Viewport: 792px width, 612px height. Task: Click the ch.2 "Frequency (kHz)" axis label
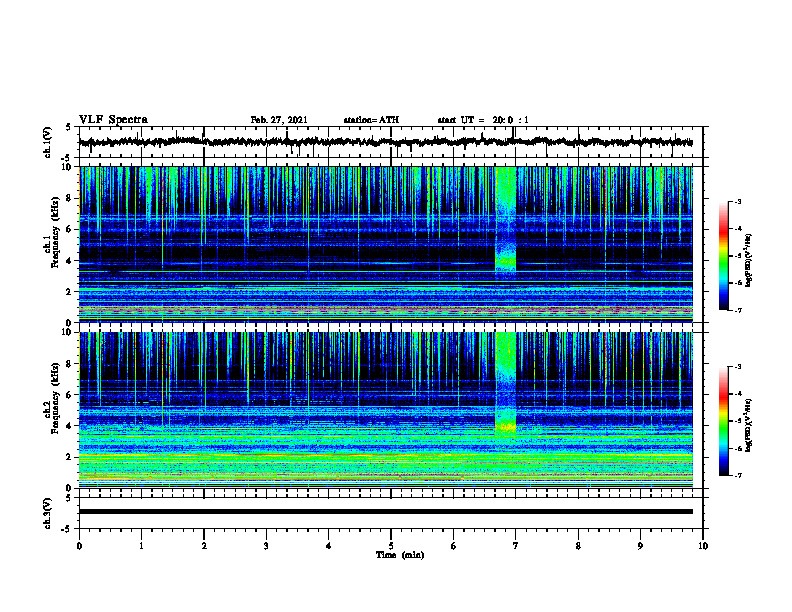(x=55, y=398)
